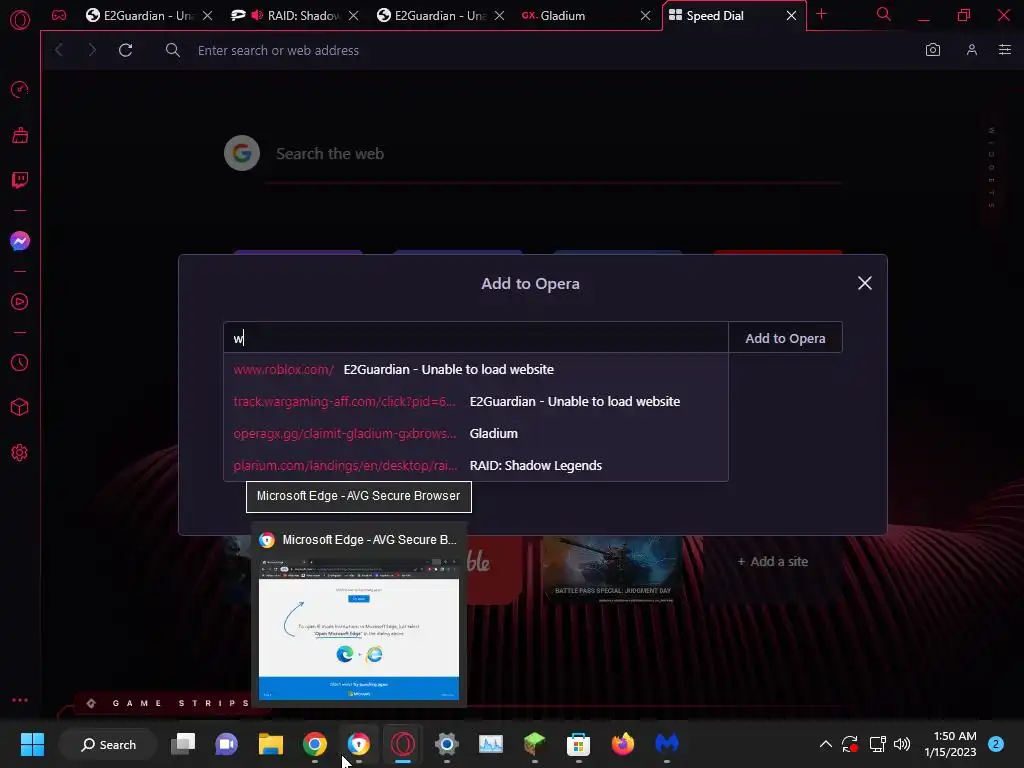Open Messenger in the sidebar
Viewport: 1024px width, 768px height.
[x=20, y=241]
